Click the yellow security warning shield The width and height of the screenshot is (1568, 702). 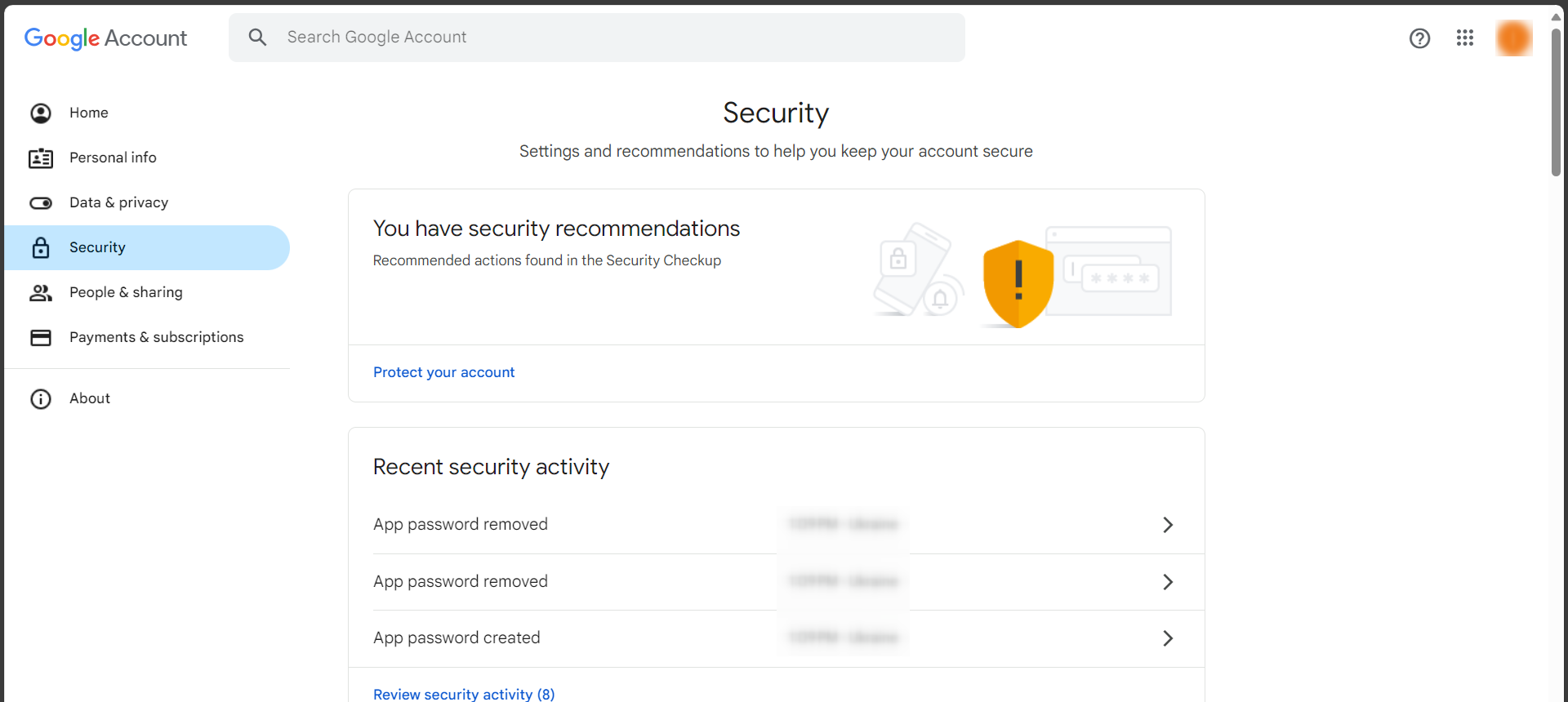click(1018, 282)
